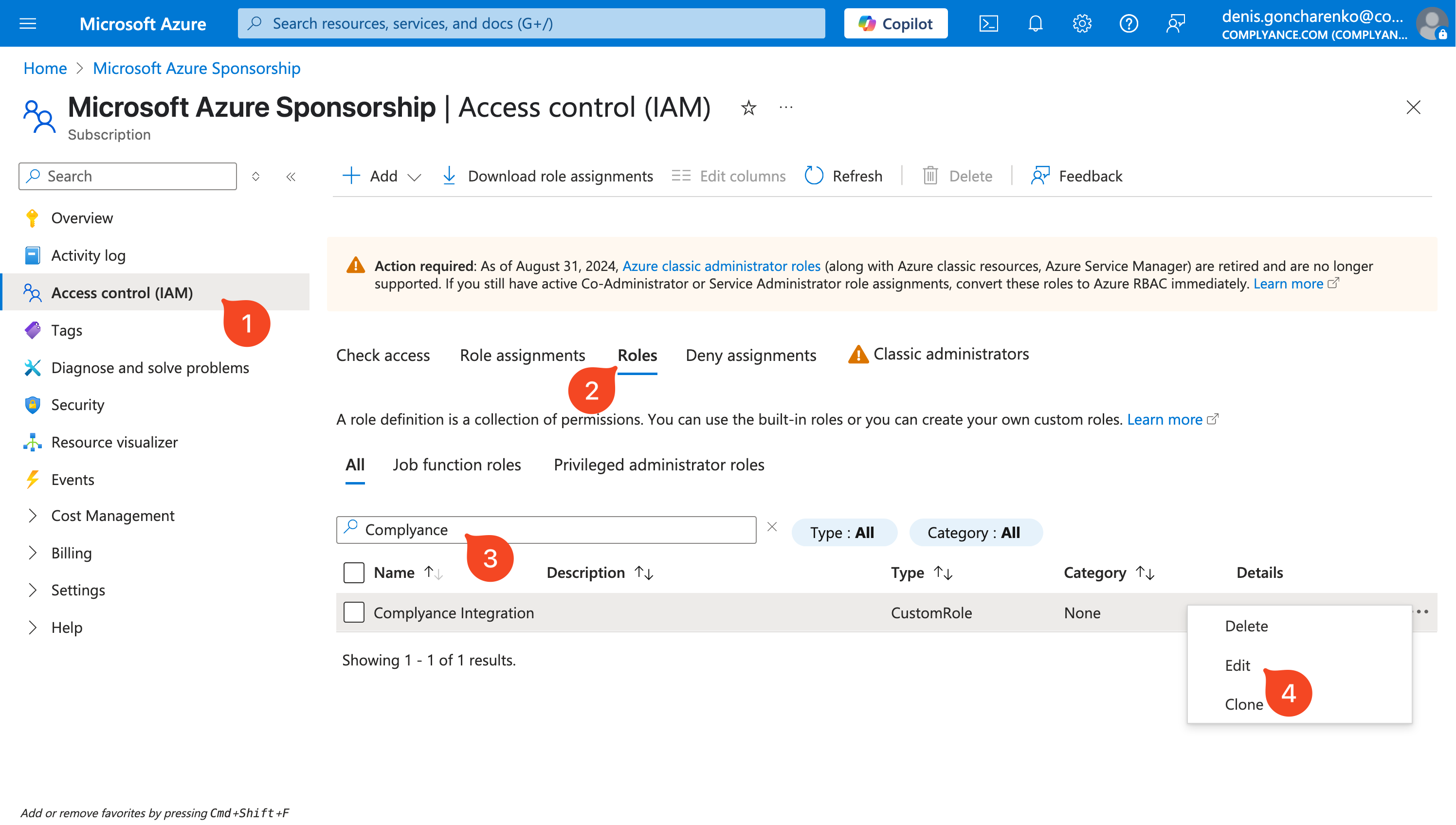
Task: Open the Azure classic administrator roles link
Action: tap(721, 266)
